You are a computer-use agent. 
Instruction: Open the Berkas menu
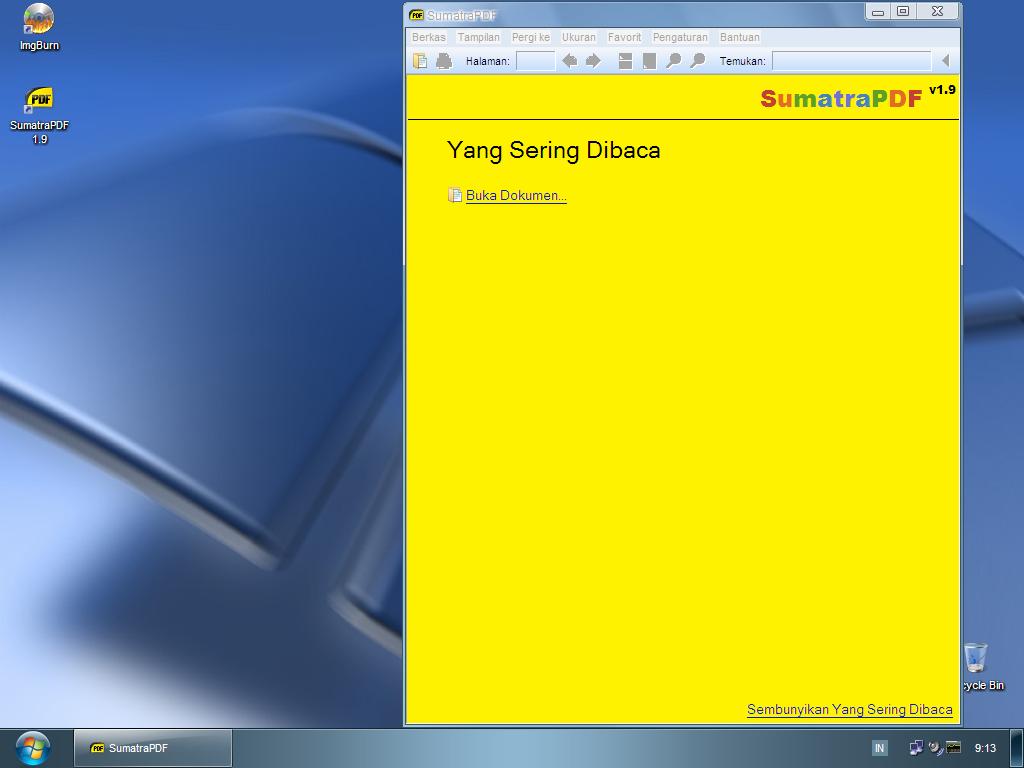(x=428, y=37)
